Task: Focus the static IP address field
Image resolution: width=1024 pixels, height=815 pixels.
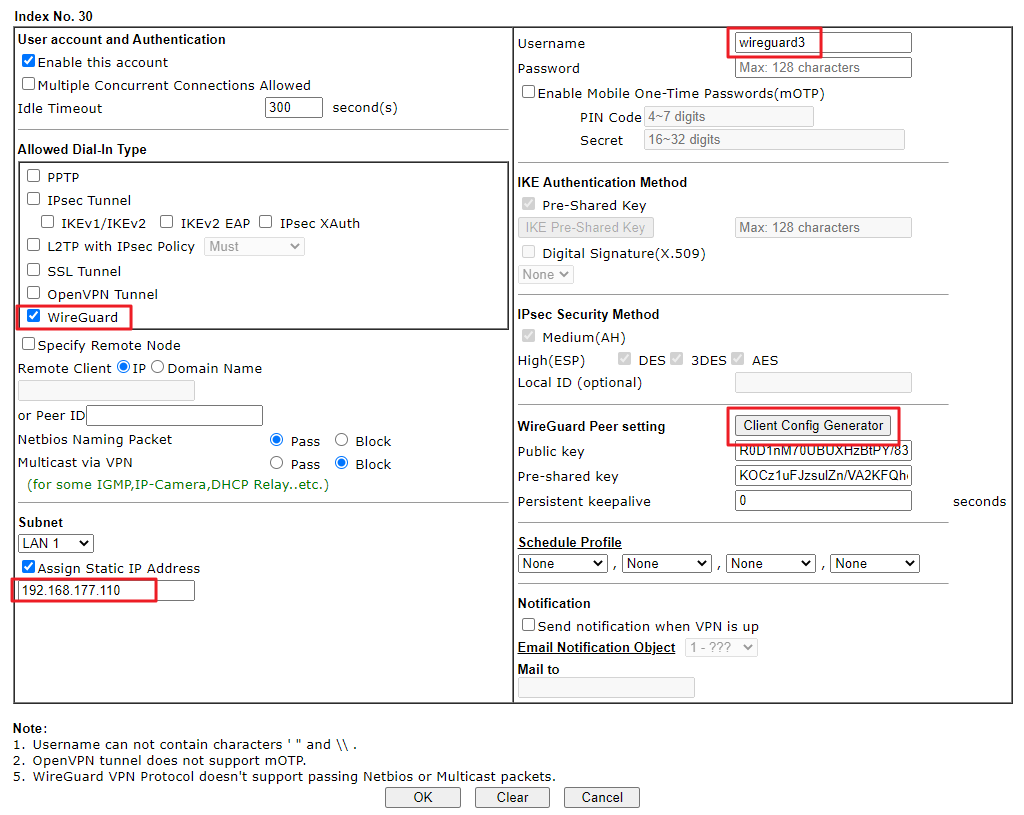Action: tap(106, 591)
